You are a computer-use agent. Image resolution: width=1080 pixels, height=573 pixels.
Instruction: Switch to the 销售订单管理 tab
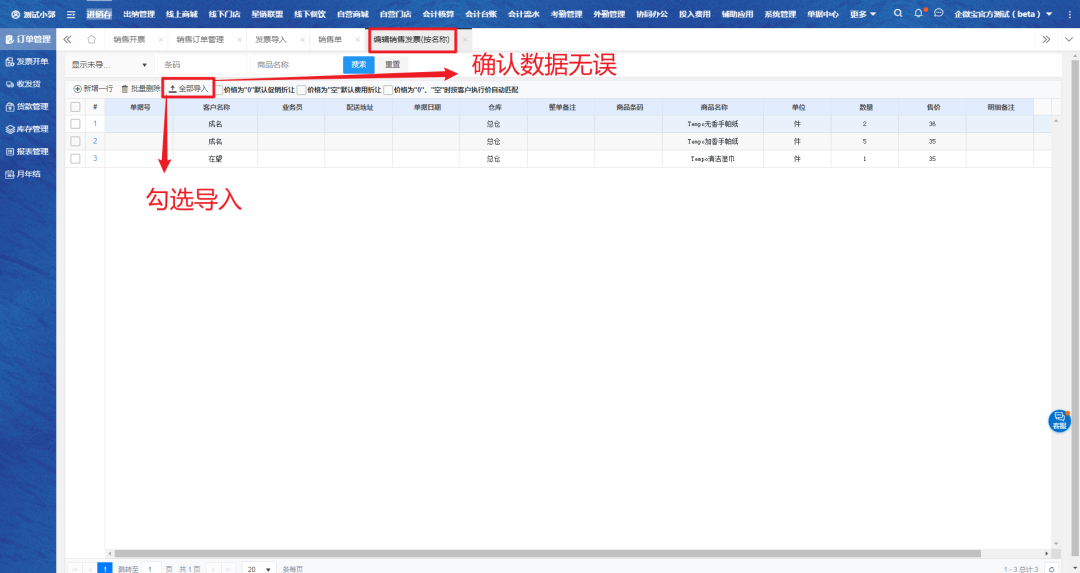[199, 39]
